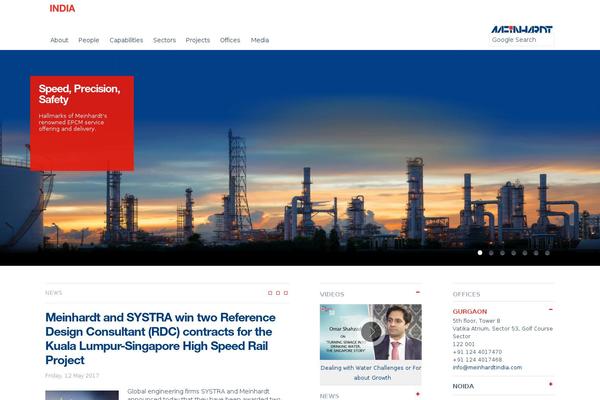This screenshot has height=400, width=600.
Task: Select the fifth slideshow dot
Action: [x=525, y=253]
